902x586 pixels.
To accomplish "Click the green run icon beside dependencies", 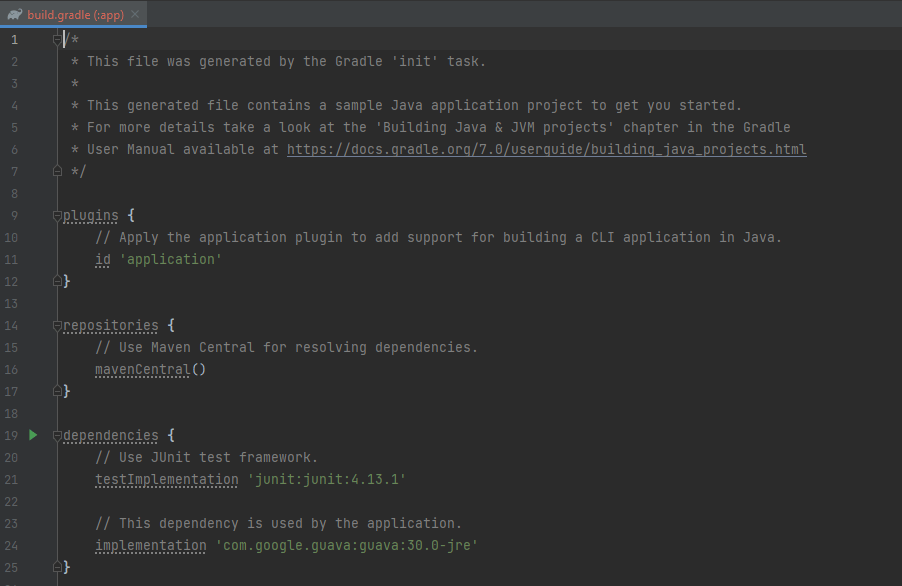I will (x=33, y=435).
